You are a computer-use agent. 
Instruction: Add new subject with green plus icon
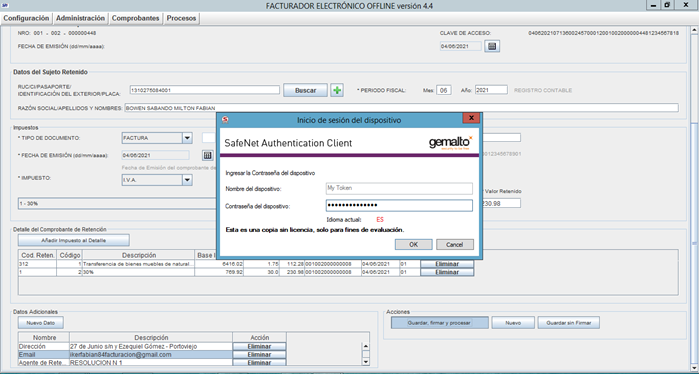(337, 90)
